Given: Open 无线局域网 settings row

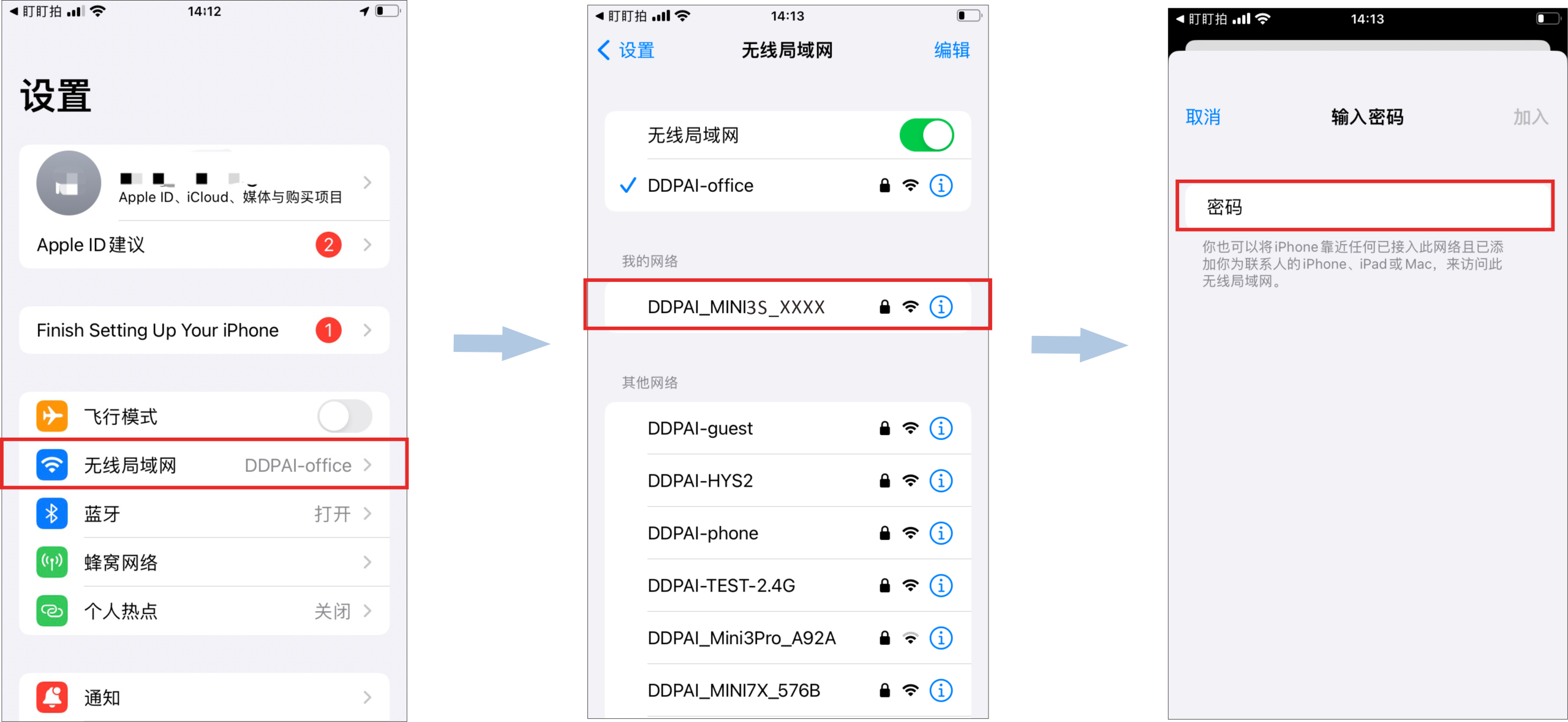Looking at the screenshot, I should pyautogui.click(x=205, y=465).
